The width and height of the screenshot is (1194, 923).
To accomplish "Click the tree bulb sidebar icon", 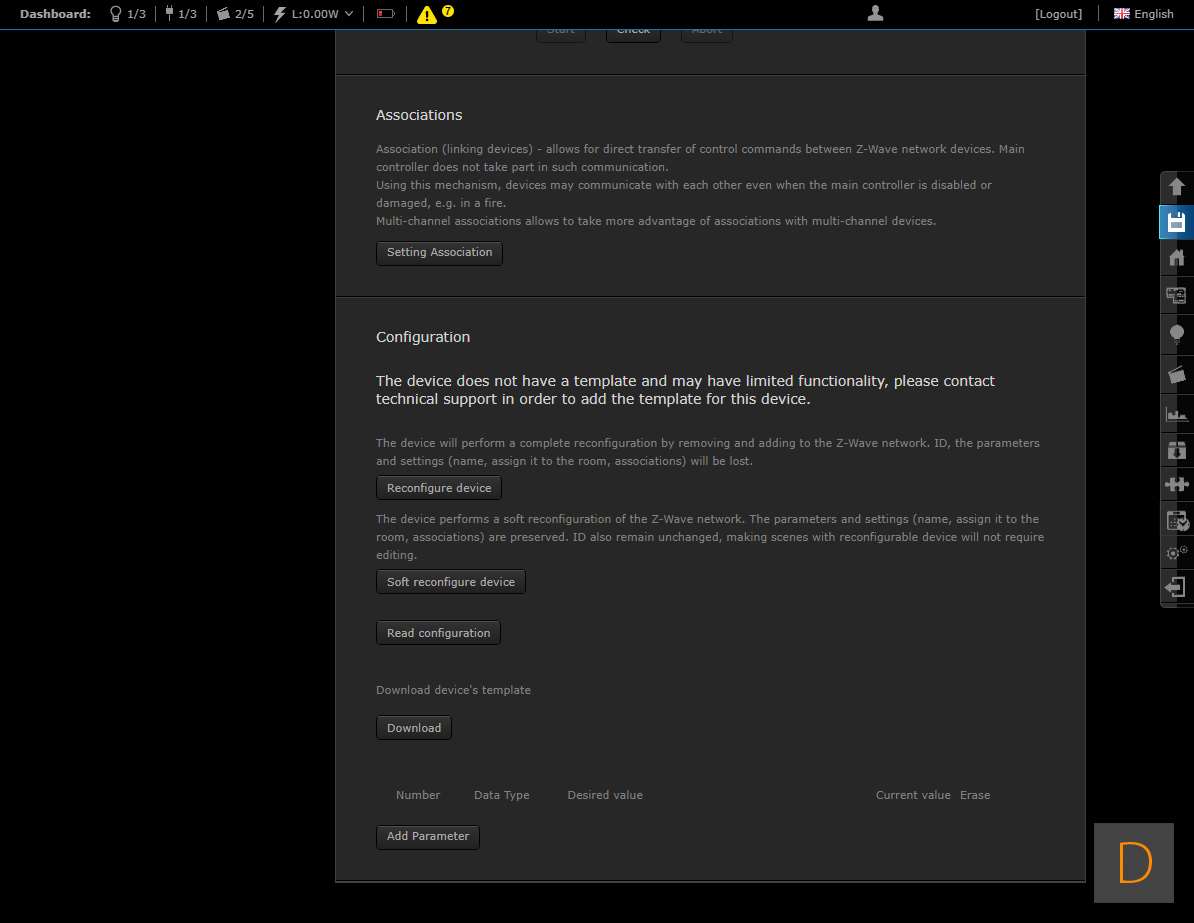I will tap(1176, 333).
